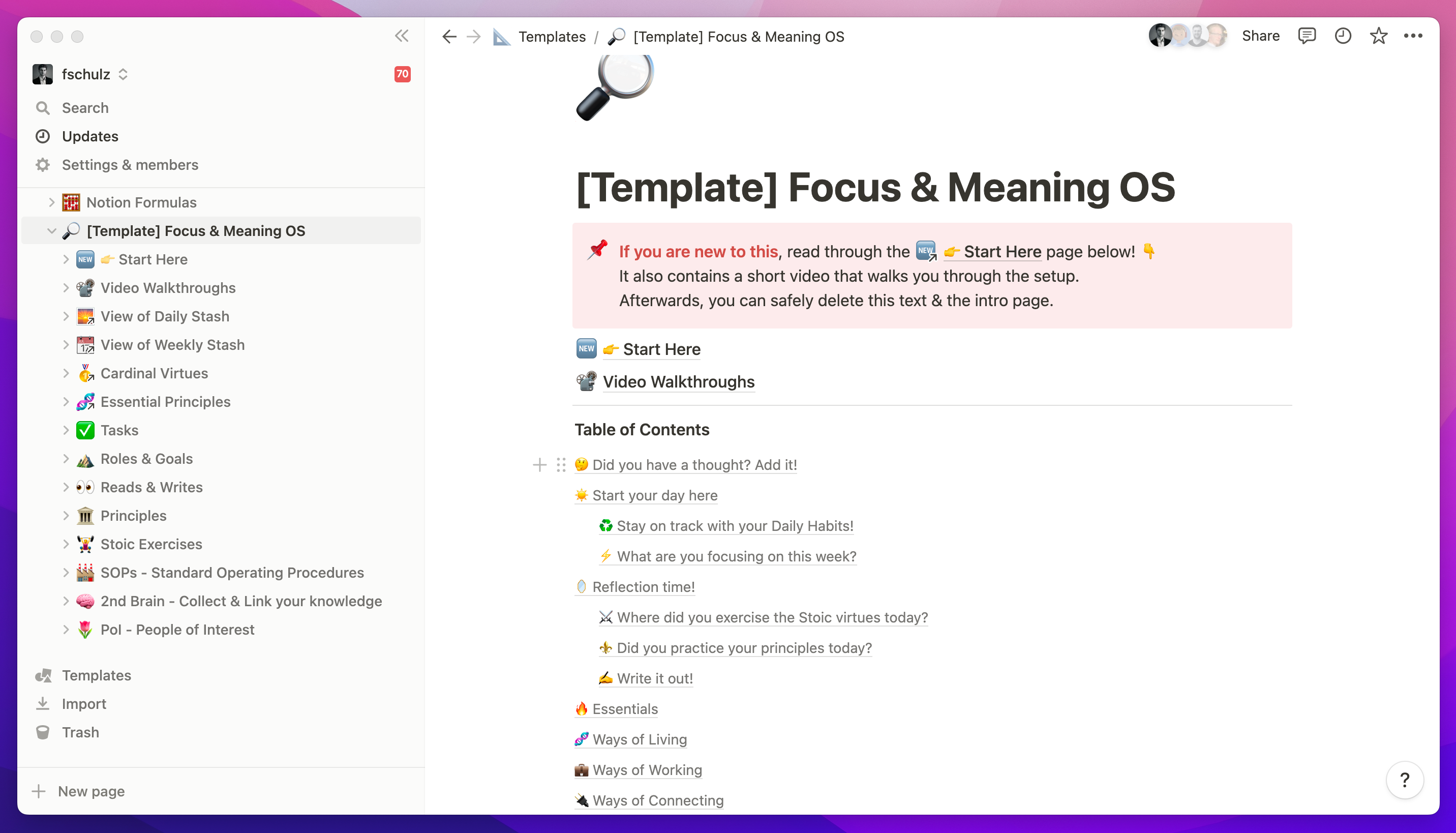The image size is (1456, 833).
Task: Open the Updates sidebar item
Action: click(90, 136)
